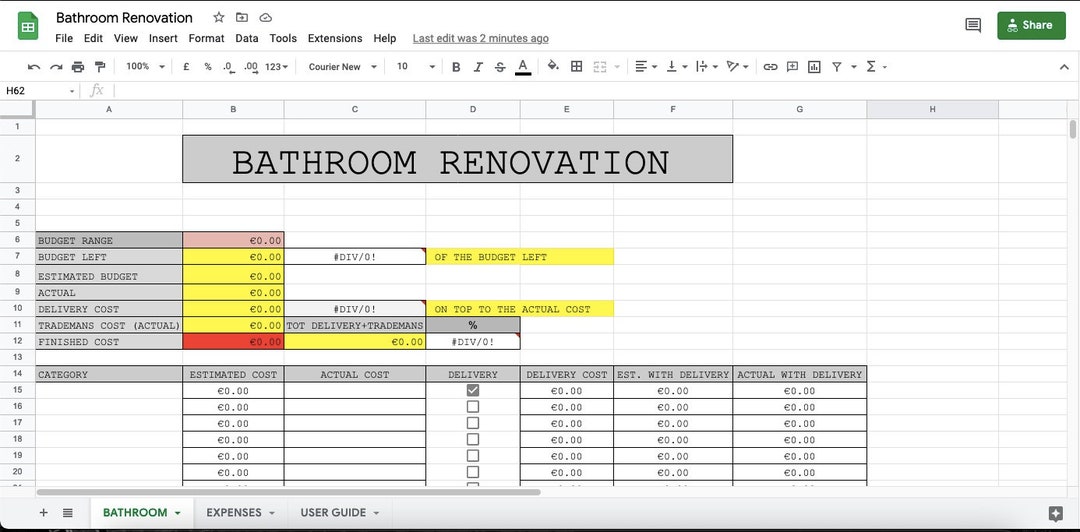The image size is (1080, 532).
Task: Open the font size 10 dropdown
Action: click(416, 67)
